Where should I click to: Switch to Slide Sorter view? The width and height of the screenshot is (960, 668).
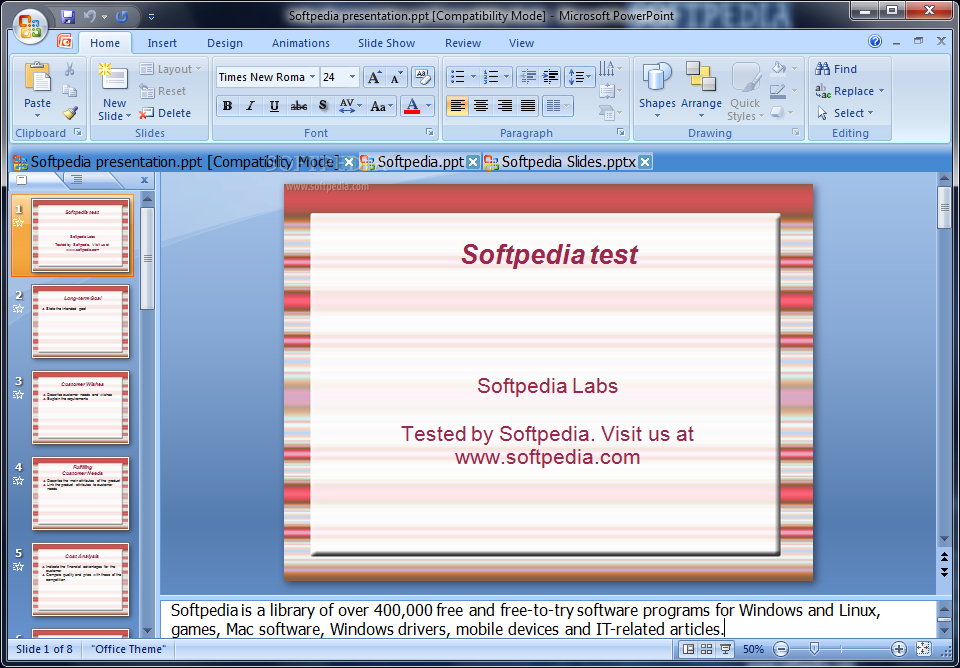tap(707, 649)
